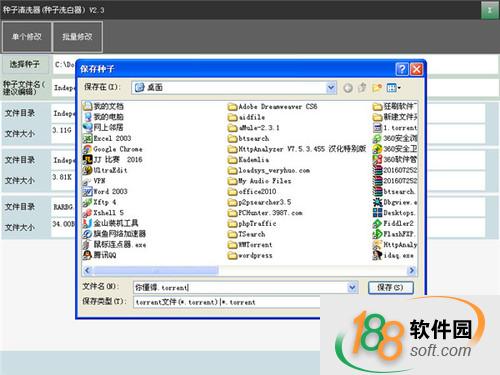Close the 种子清洗器 main window
Image resolution: width=500 pixels, height=375 pixels.
(x=489, y=10)
